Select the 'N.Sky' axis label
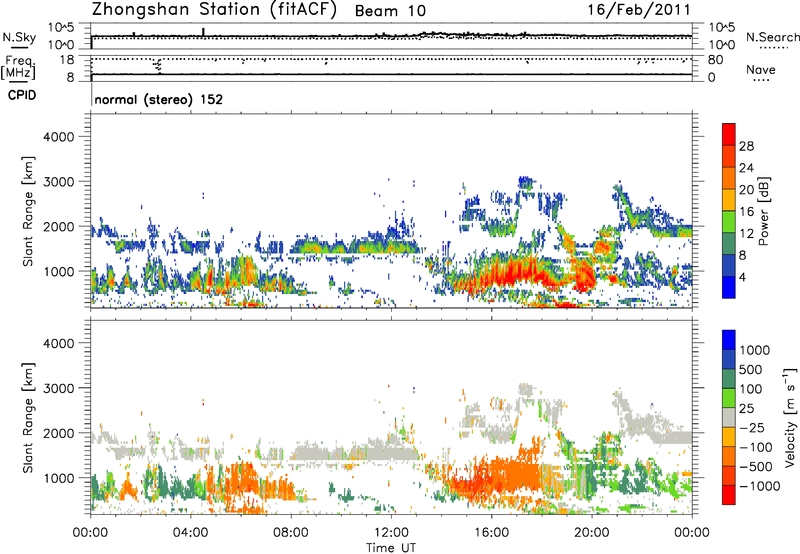 click(x=19, y=37)
